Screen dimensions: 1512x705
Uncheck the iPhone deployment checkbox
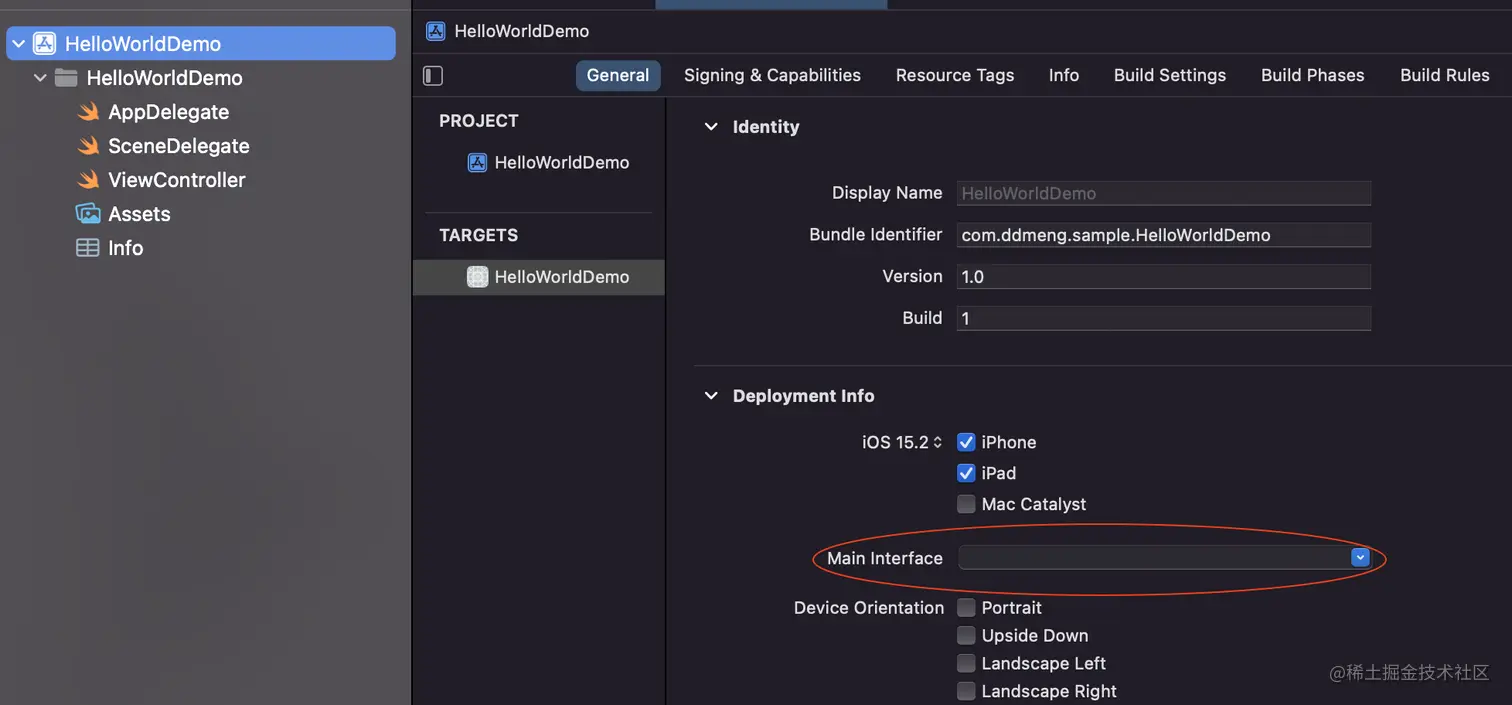(966, 441)
